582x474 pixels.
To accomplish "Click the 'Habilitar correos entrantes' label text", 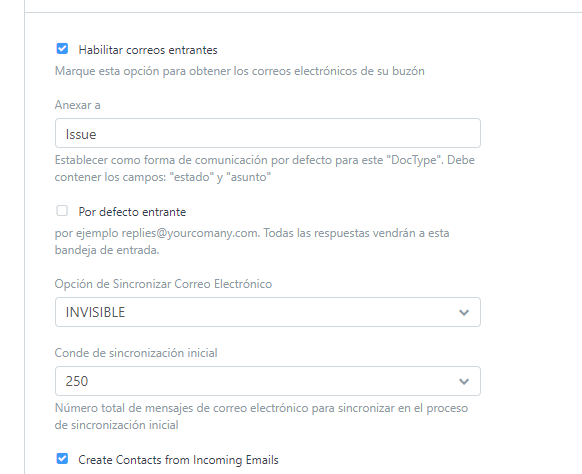I will click(148, 50).
